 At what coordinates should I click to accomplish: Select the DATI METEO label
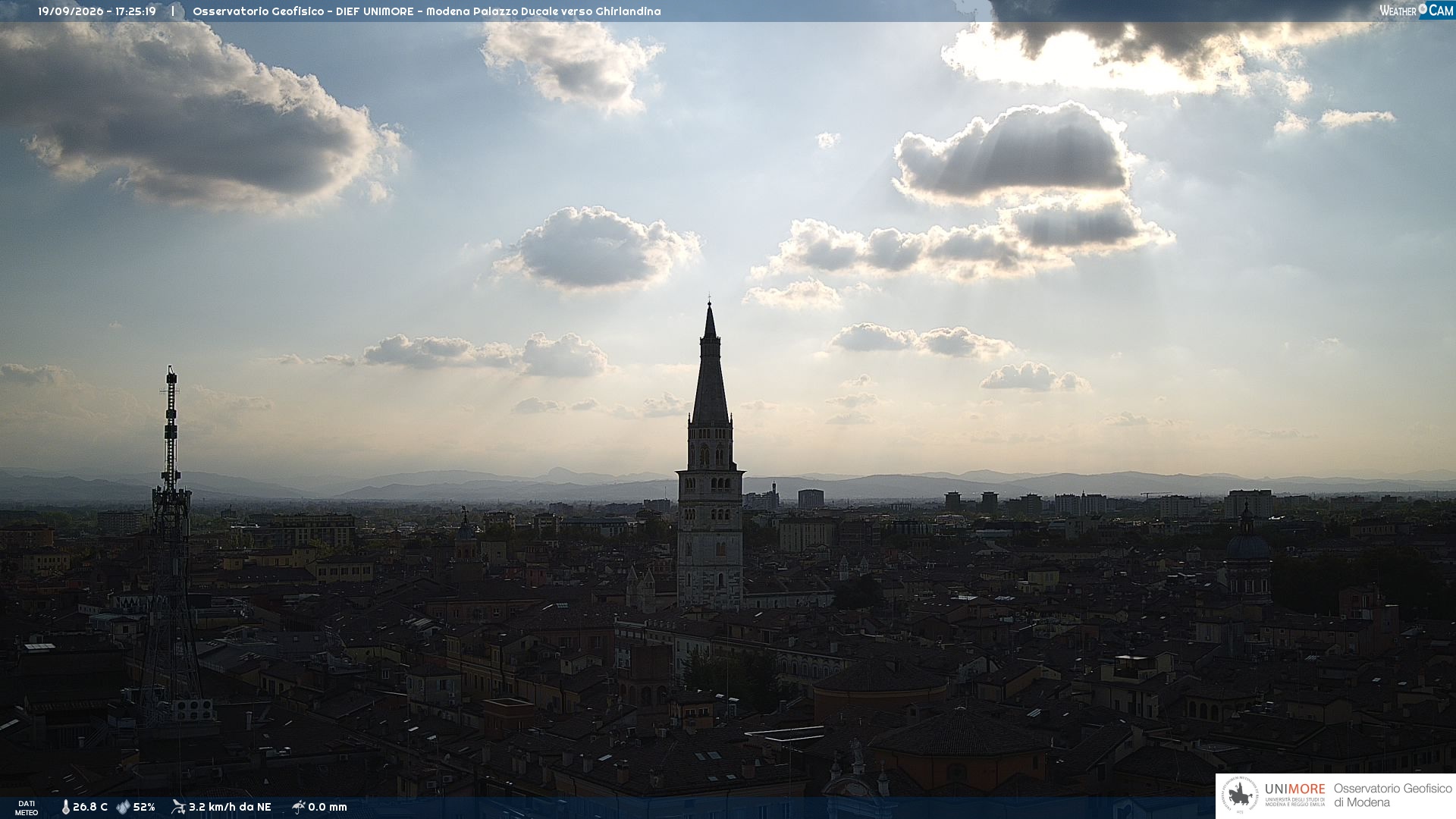(27, 808)
